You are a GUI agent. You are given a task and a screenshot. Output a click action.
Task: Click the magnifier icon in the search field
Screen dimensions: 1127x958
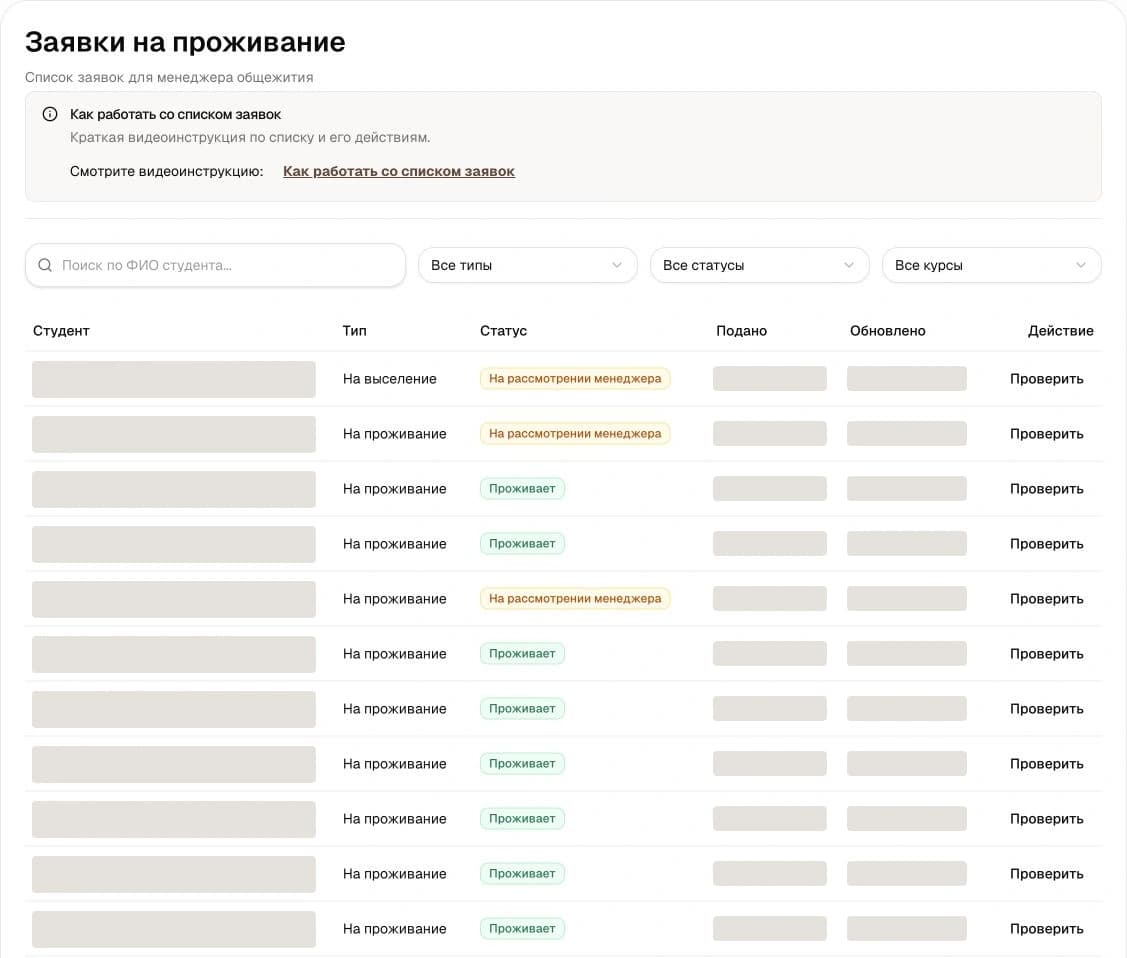45,265
